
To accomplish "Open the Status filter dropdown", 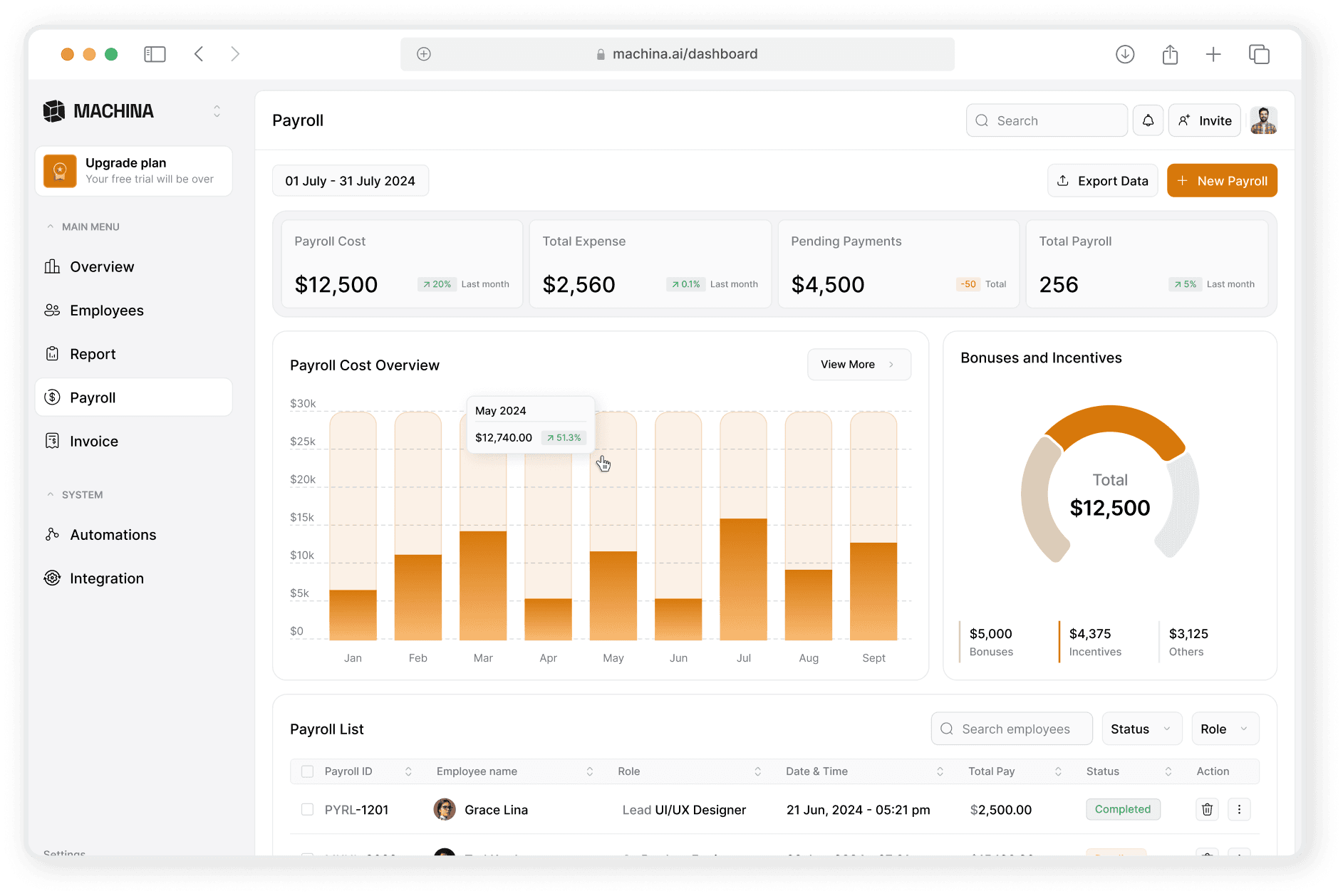I will coord(1141,728).
